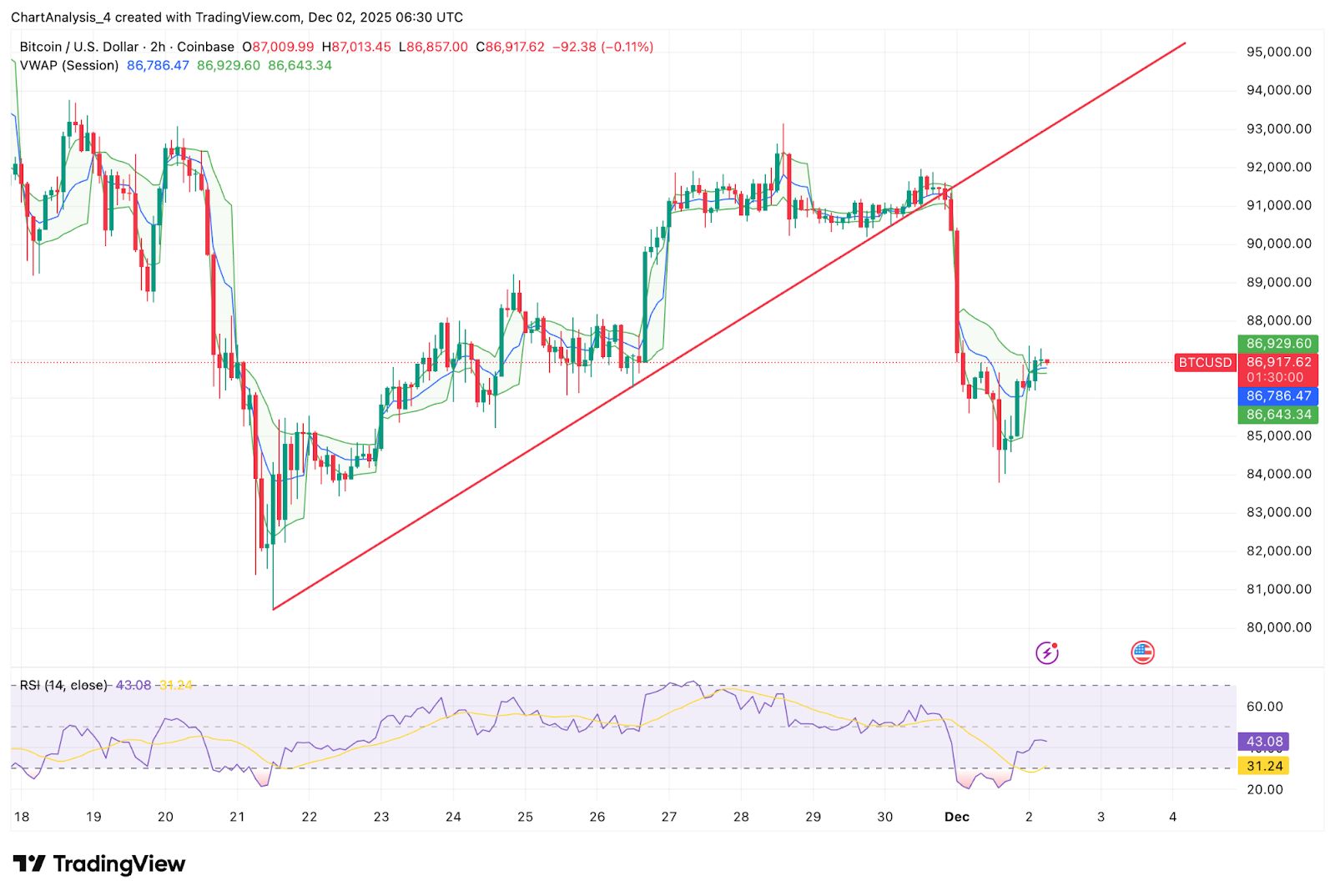Open the market events lightning bolt icon
Screen dimensions: 1335x896
coord(1048,652)
